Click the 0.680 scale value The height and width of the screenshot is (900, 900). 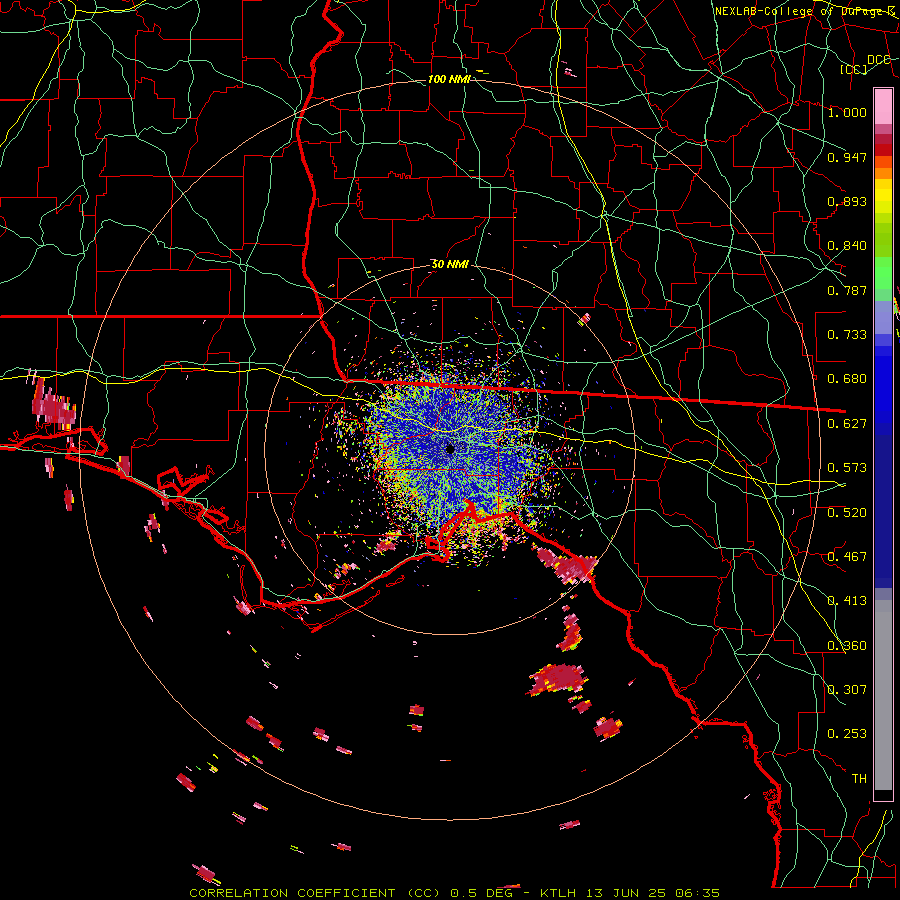coord(847,379)
